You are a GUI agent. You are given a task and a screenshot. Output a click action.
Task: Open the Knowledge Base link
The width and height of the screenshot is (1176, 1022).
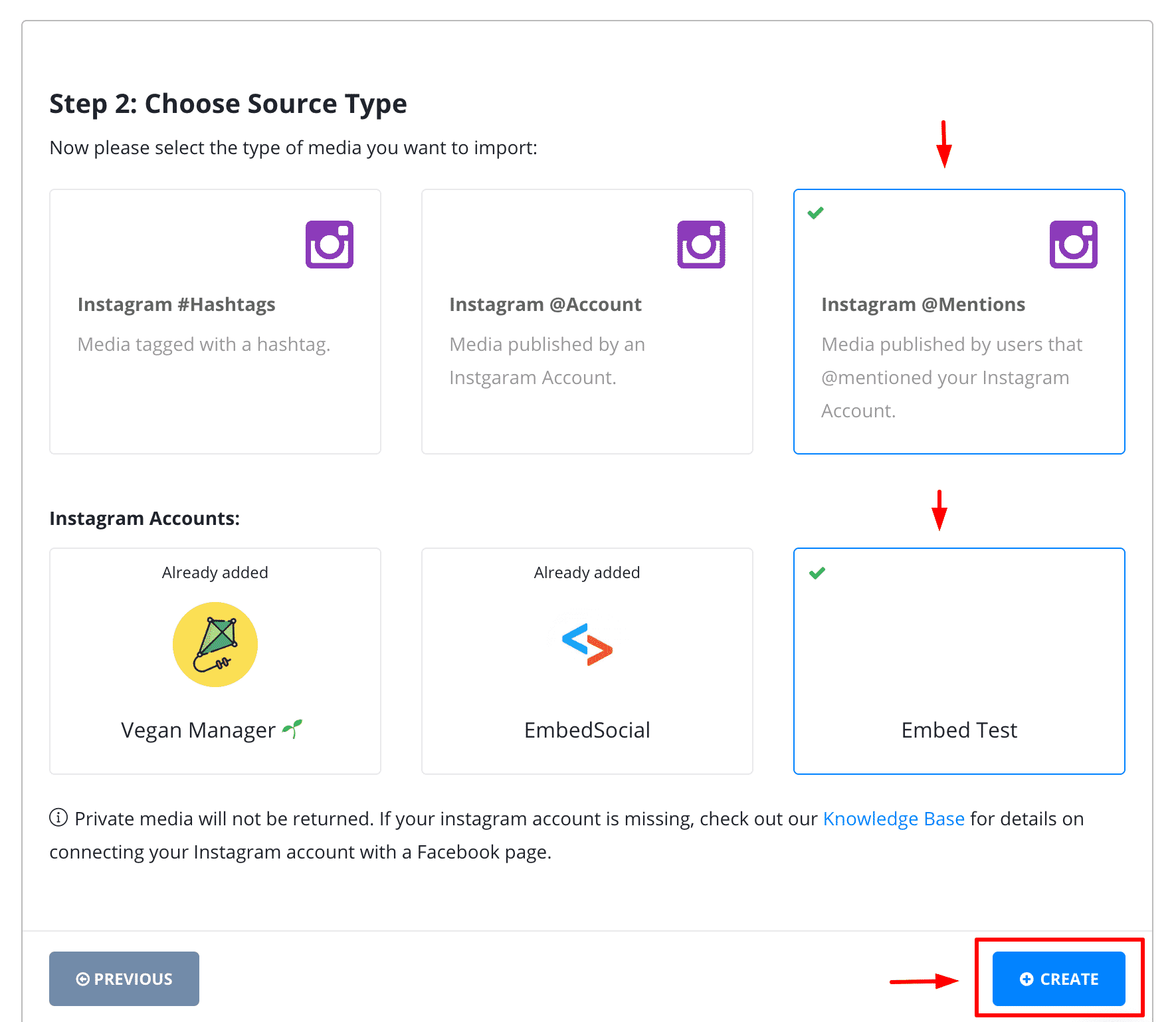coord(894,819)
